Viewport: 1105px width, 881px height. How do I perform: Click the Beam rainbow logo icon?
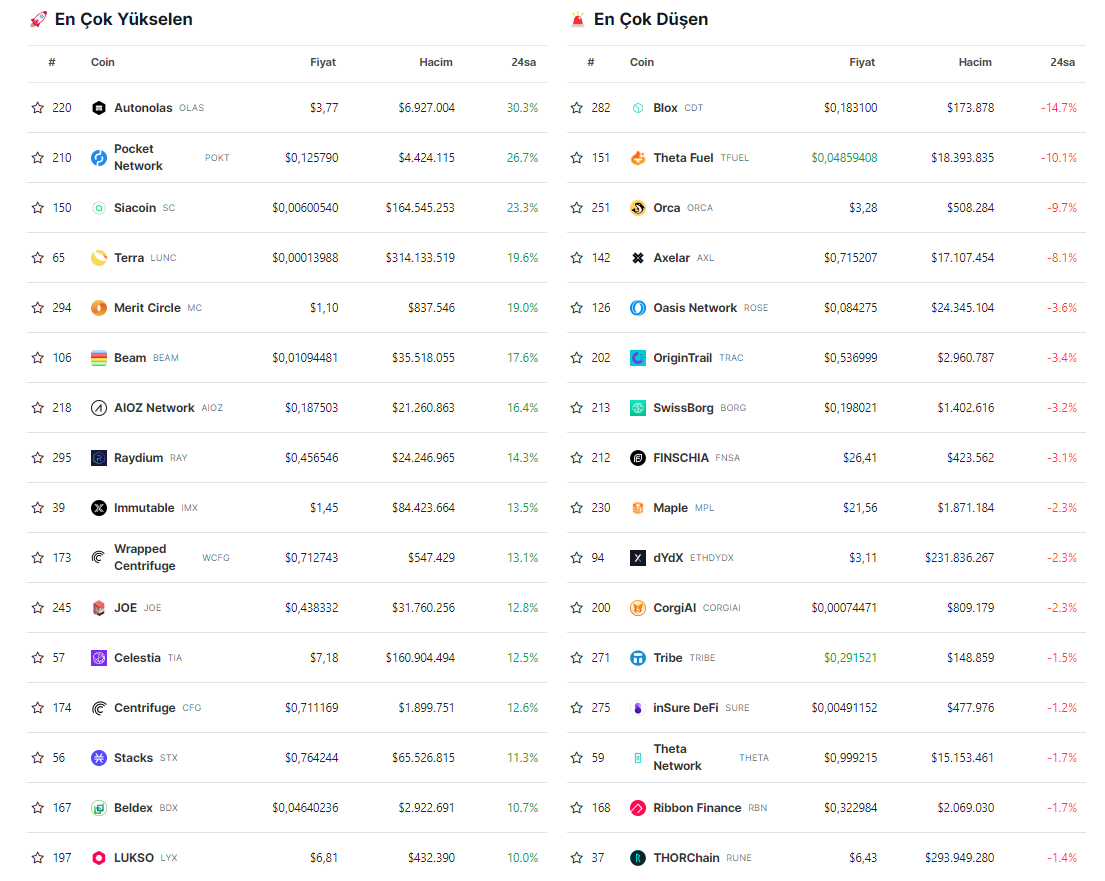99,358
